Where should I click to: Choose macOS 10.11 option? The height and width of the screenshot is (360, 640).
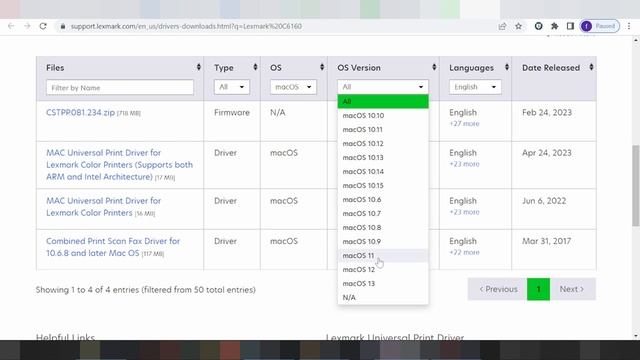(383, 129)
